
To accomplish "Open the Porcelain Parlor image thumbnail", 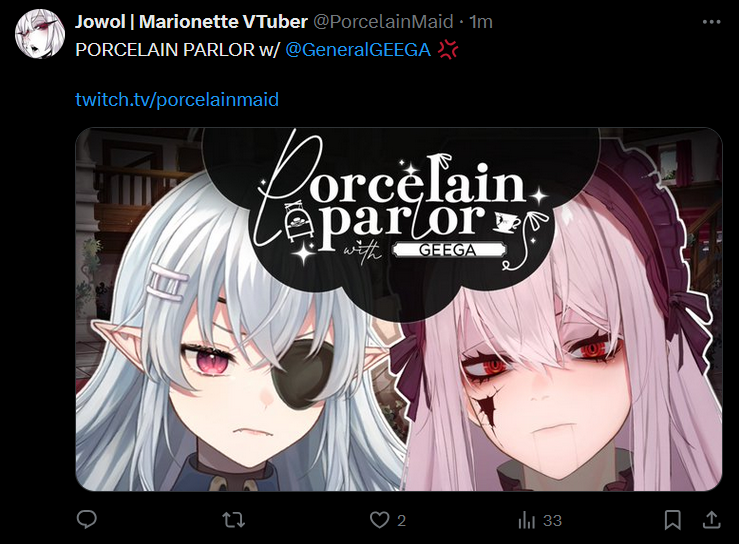I will point(399,309).
